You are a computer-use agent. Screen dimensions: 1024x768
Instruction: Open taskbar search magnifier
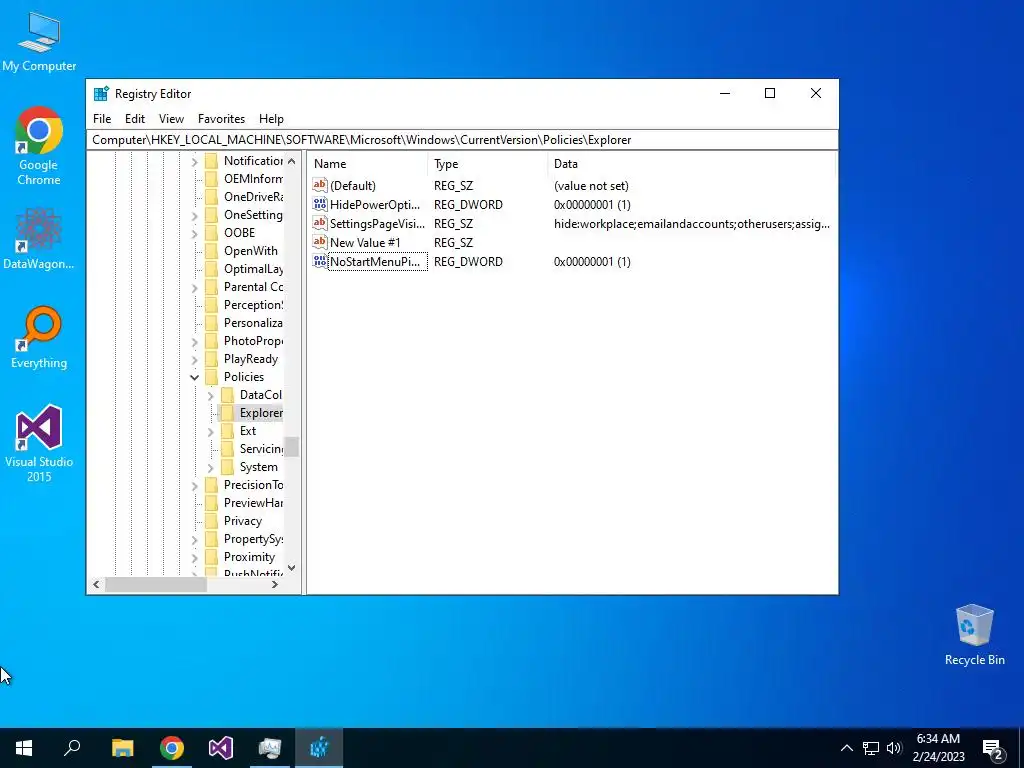tap(72, 748)
